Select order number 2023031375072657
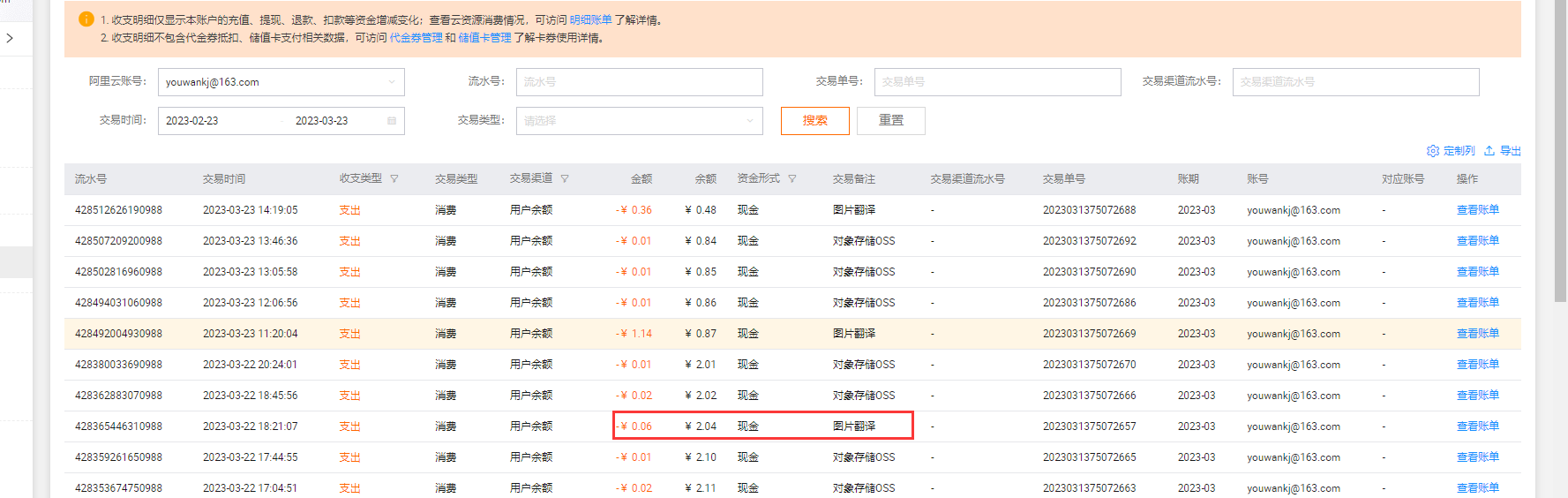1568x498 pixels. pyautogui.click(x=1090, y=426)
